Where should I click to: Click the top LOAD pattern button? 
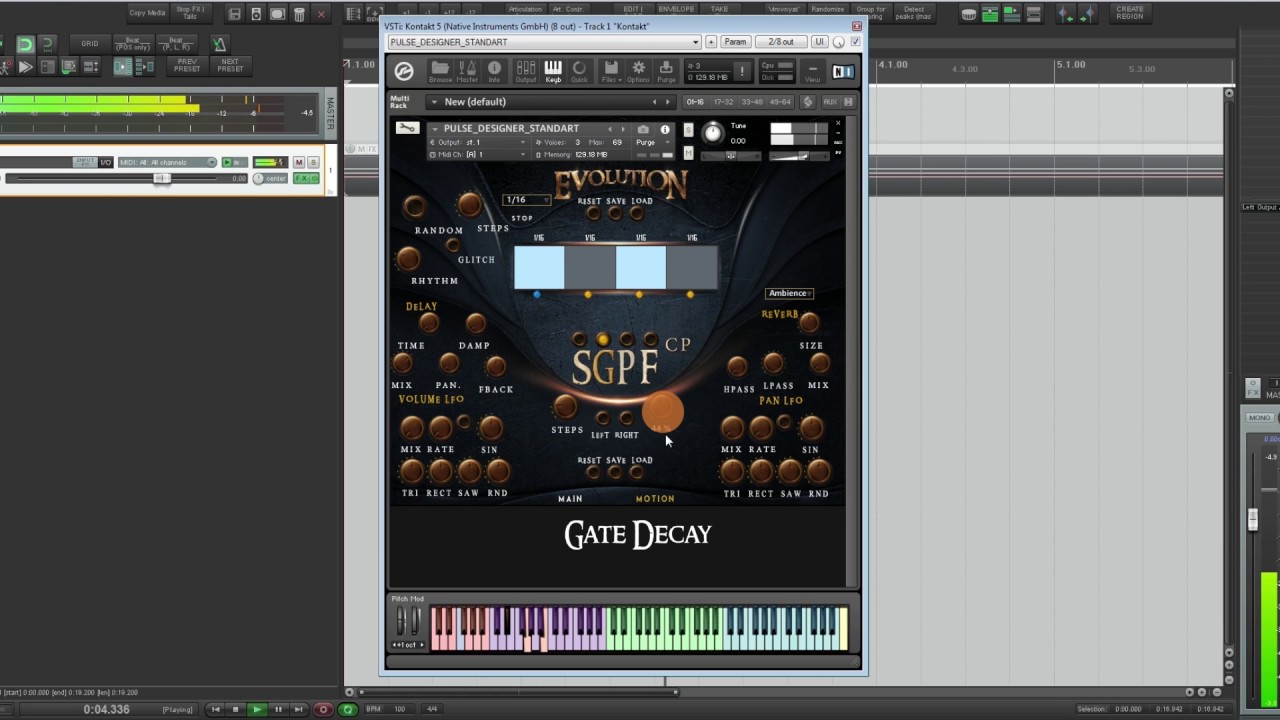pyautogui.click(x=637, y=213)
